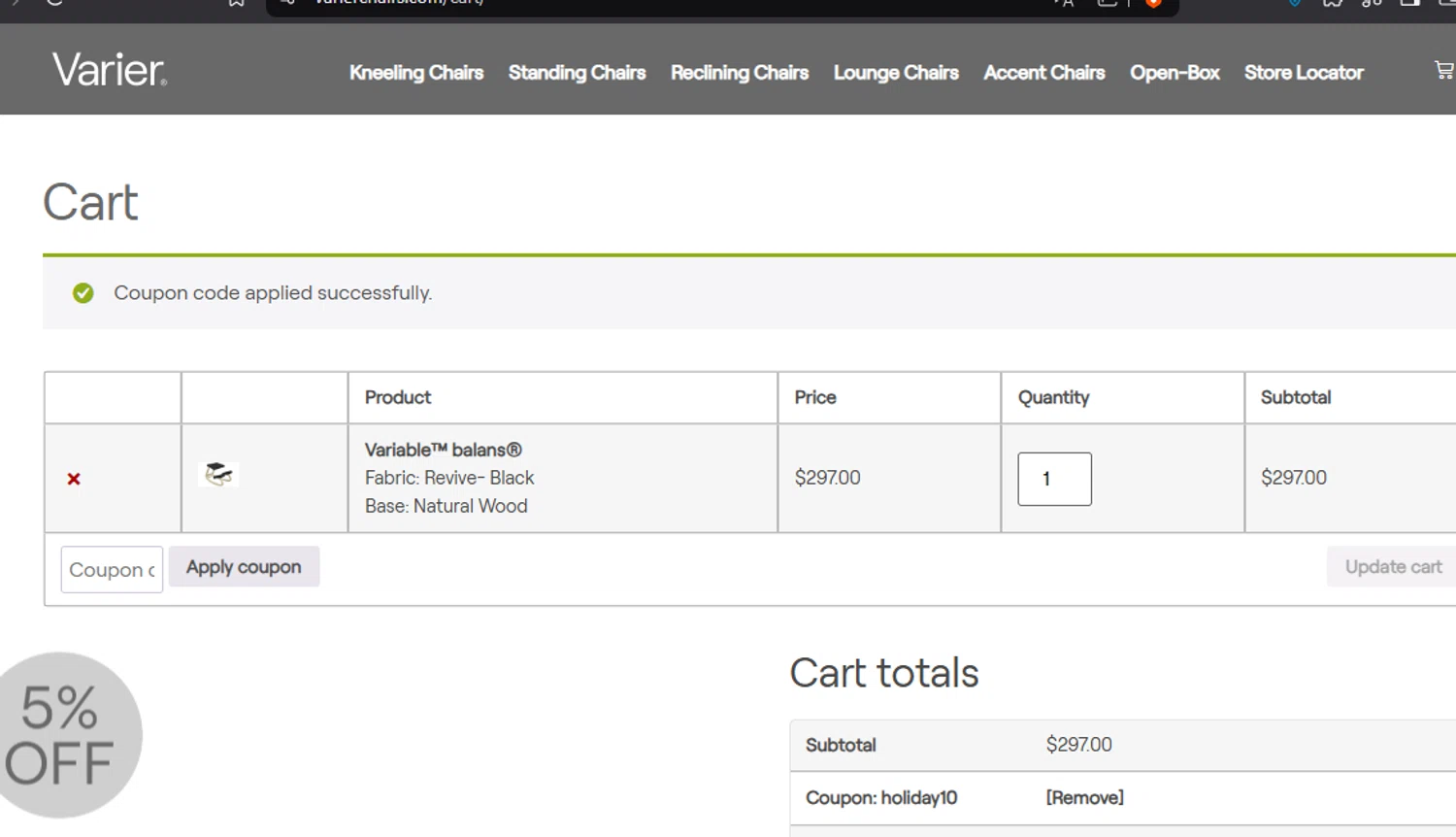Open the Open-Box page
Screen dimensions: 1456x837
[x=1175, y=73]
